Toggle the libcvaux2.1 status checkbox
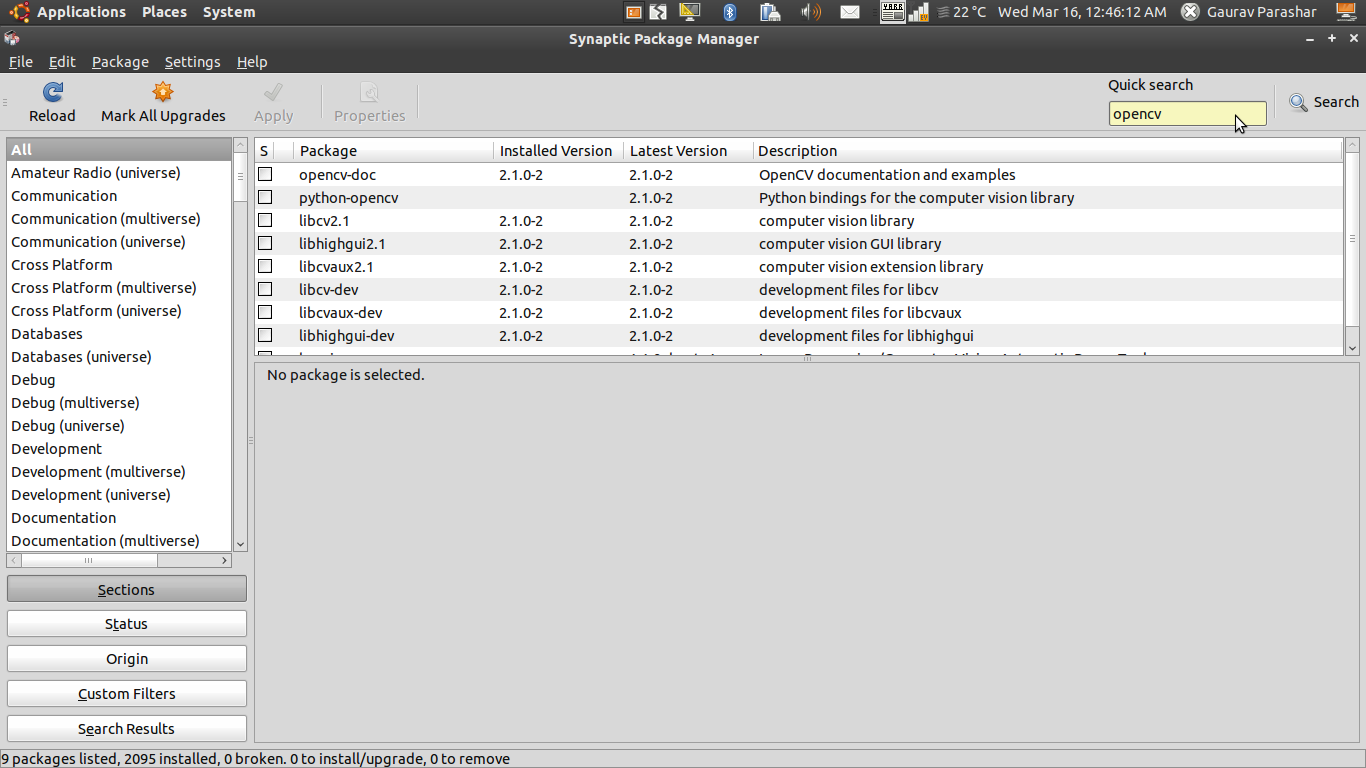Image resolution: width=1366 pixels, height=768 pixels. 265,266
